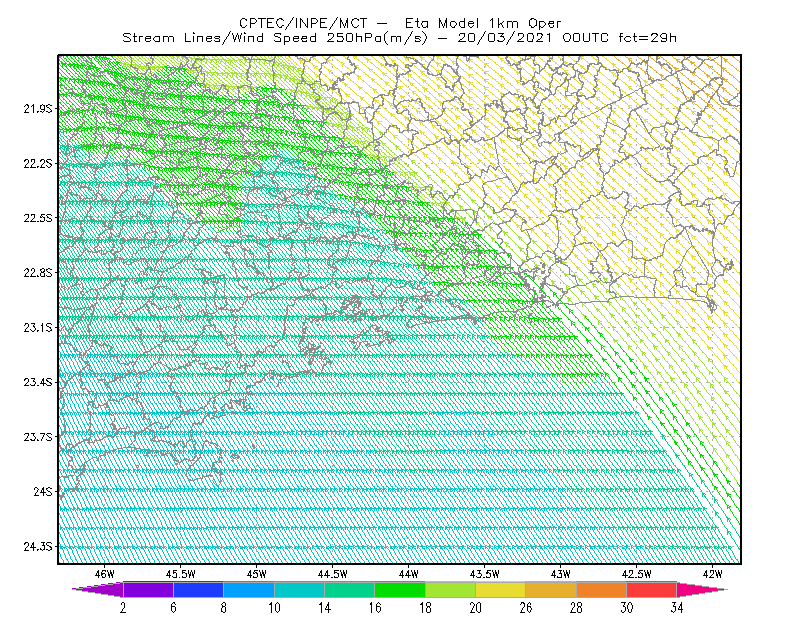Click the CPTEC/INPE/MCT title text
Screen dimensions: 800x618
click(x=303, y=23)
